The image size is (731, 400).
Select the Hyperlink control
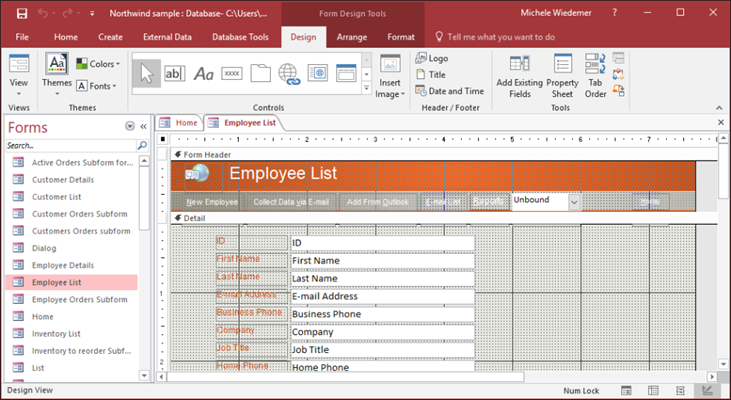[289, 74]
